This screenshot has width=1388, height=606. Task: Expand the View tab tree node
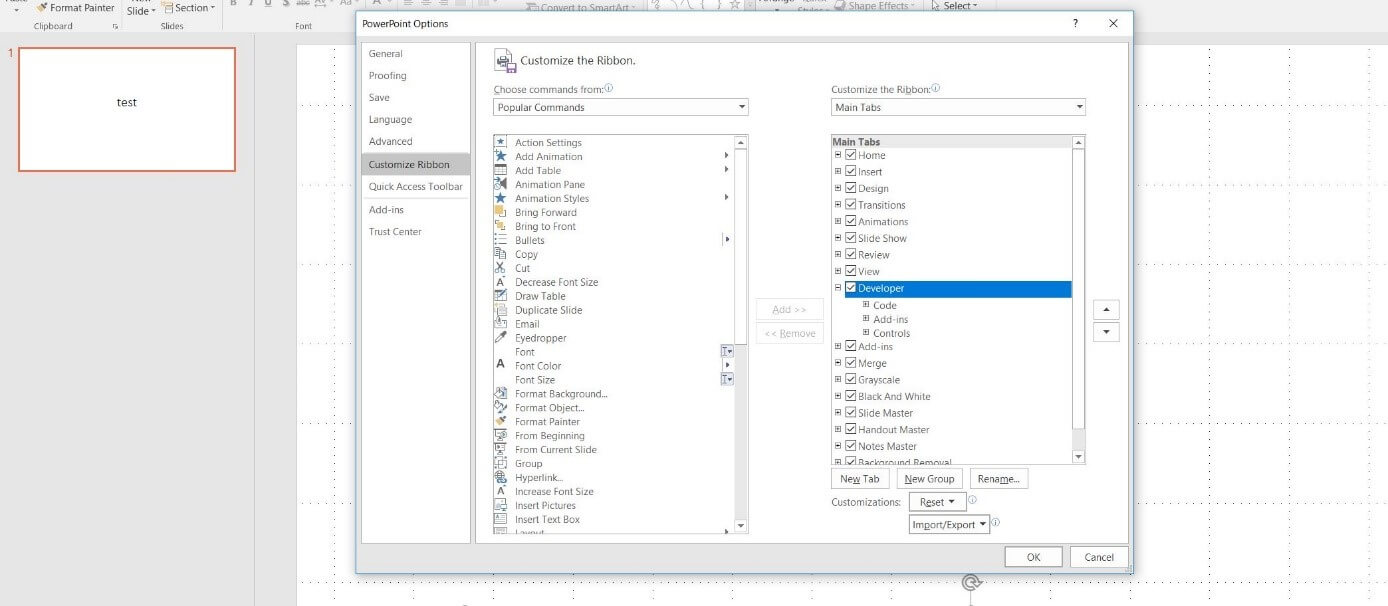838,271
